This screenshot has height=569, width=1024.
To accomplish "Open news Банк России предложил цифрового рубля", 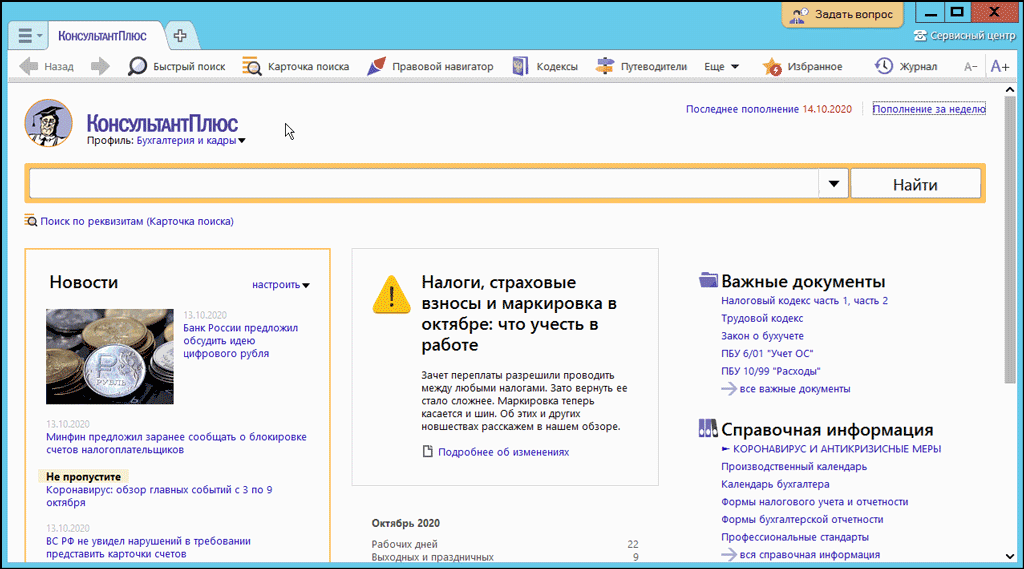I will click(240, 340).
